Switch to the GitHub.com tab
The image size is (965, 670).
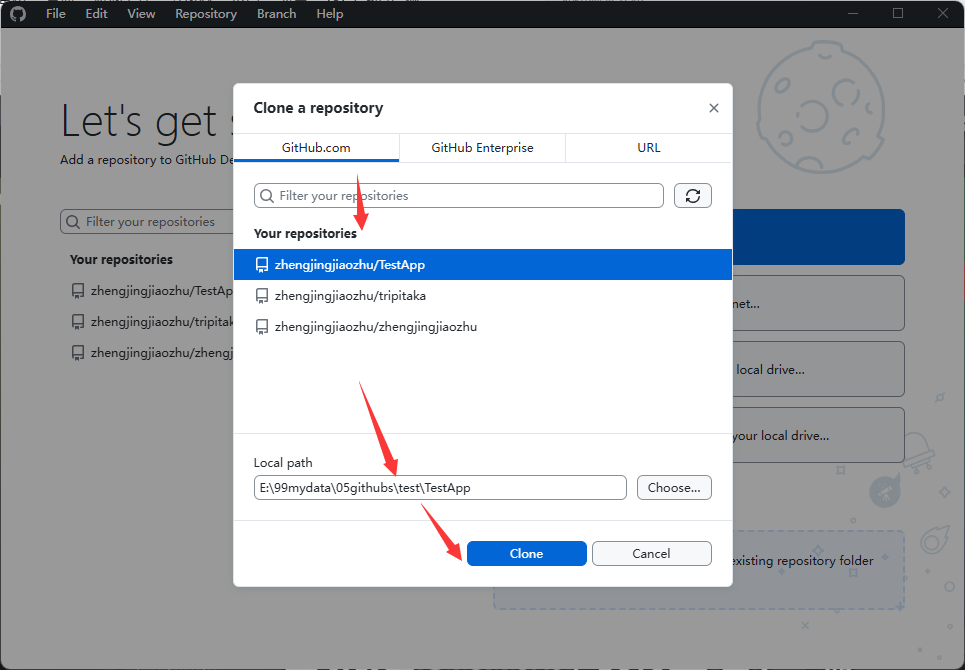(x=316, y=148)
